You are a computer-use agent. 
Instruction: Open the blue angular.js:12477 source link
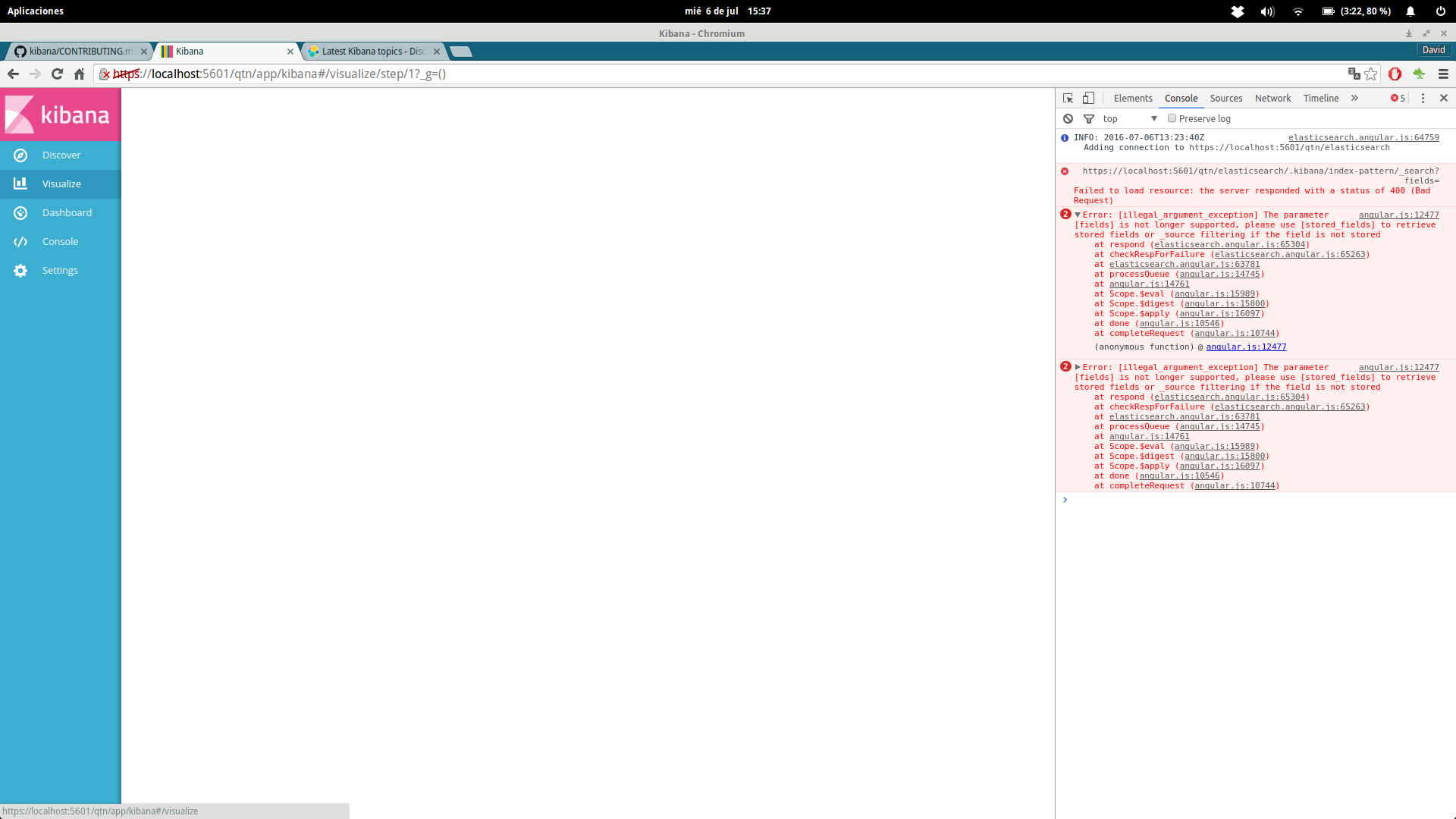pyautogui.click(x=1246, y=347)
